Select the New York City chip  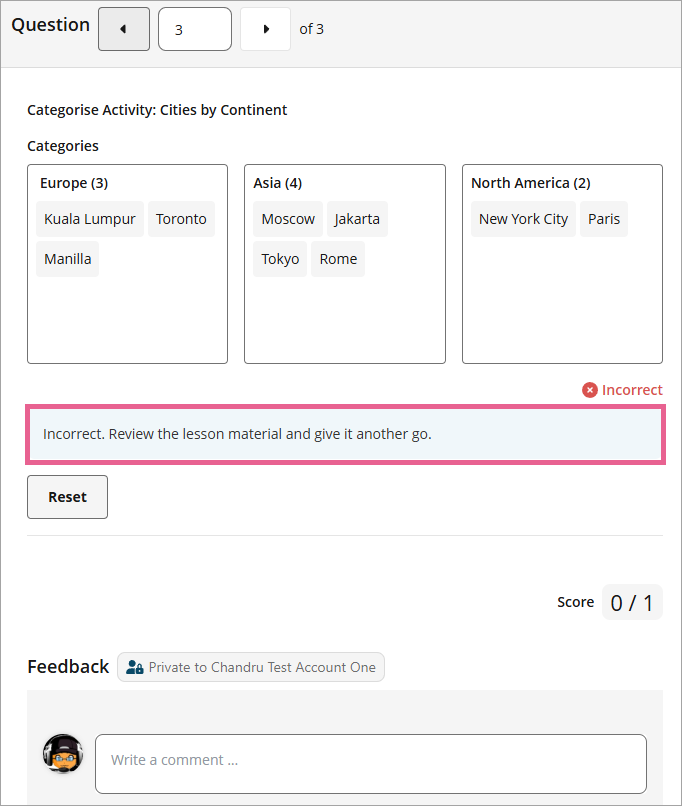click(523, 219)
